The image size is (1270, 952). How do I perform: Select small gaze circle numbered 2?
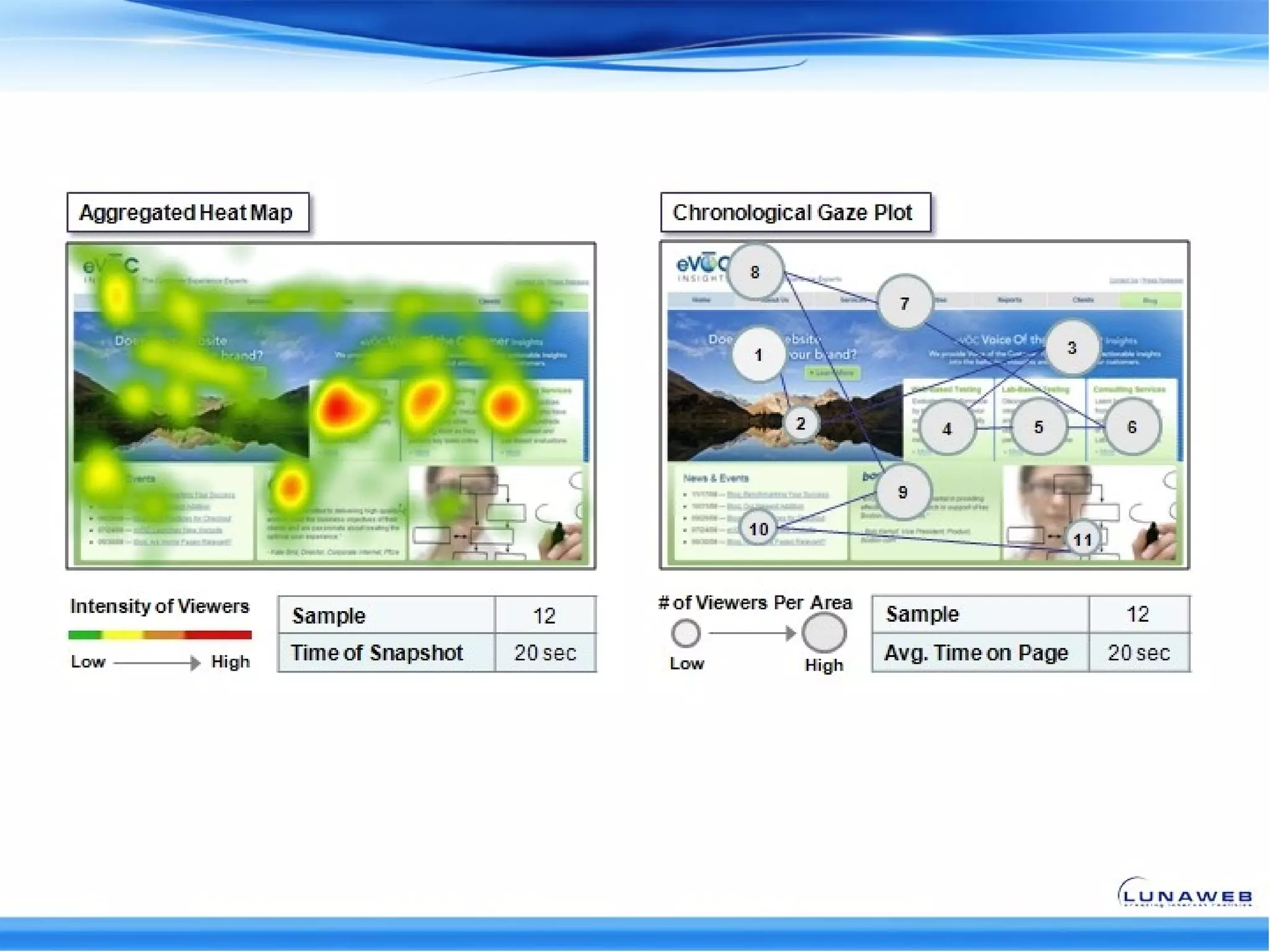coord(801,423)
